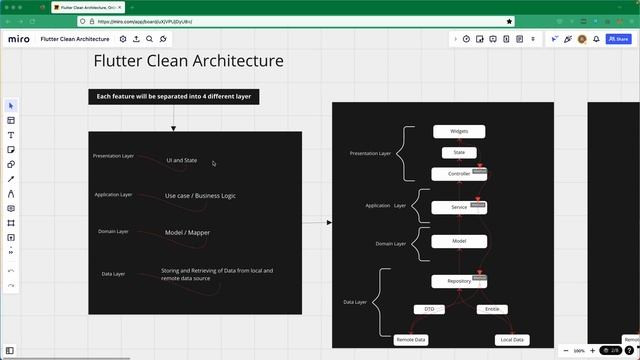The image size is (640, 360).
Task: Search the board with the magnifier icon
Action: (149, 39)
